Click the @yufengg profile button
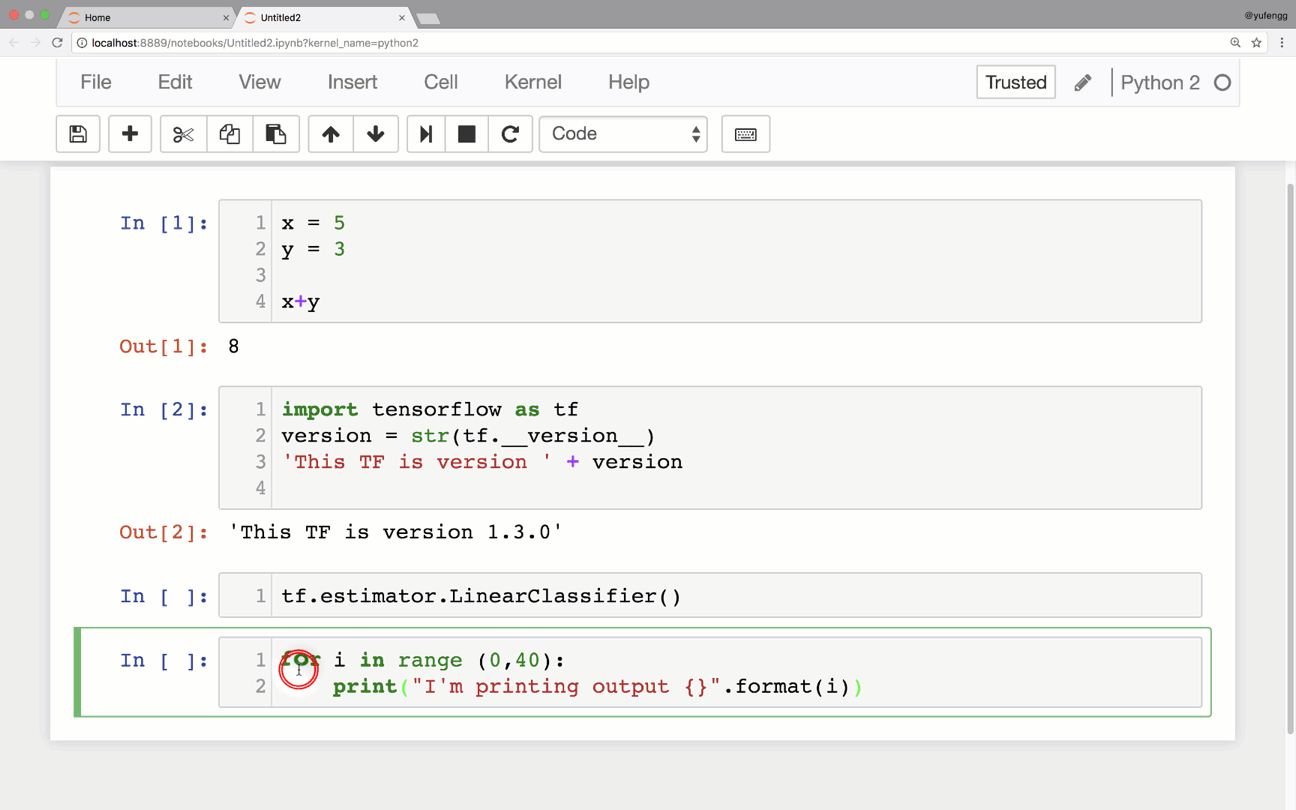Image resolution: width=1296 pixels, height=810 pixels. tap(1266, 15)
